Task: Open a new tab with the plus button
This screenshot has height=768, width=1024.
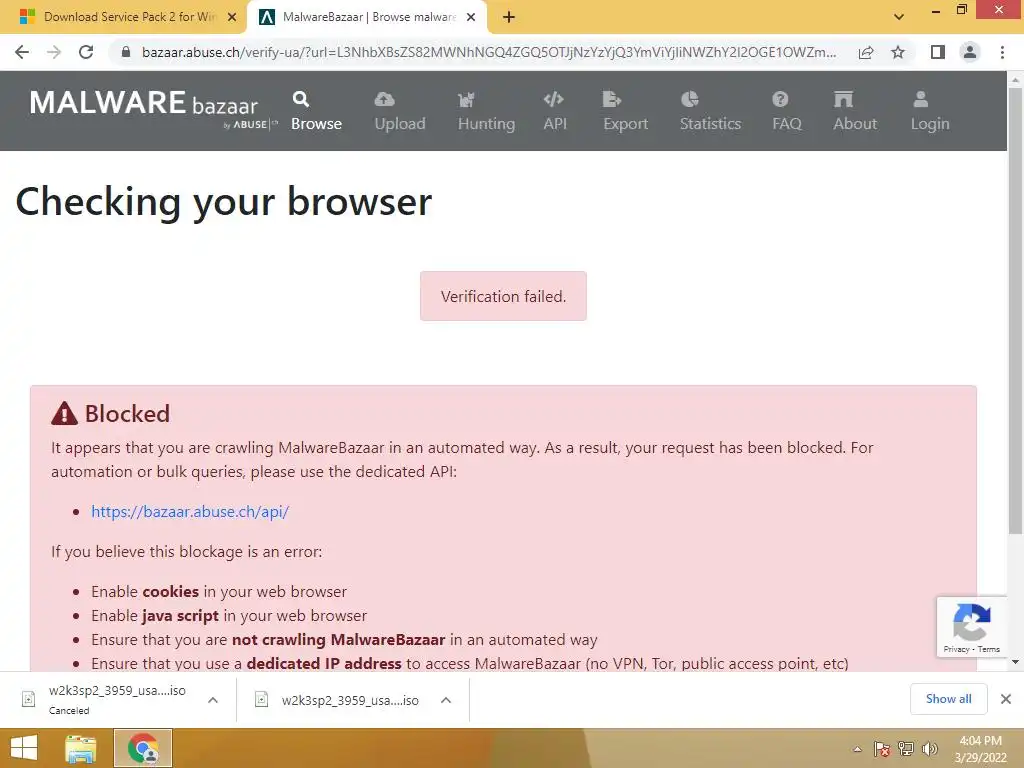Action: [509, 17]
